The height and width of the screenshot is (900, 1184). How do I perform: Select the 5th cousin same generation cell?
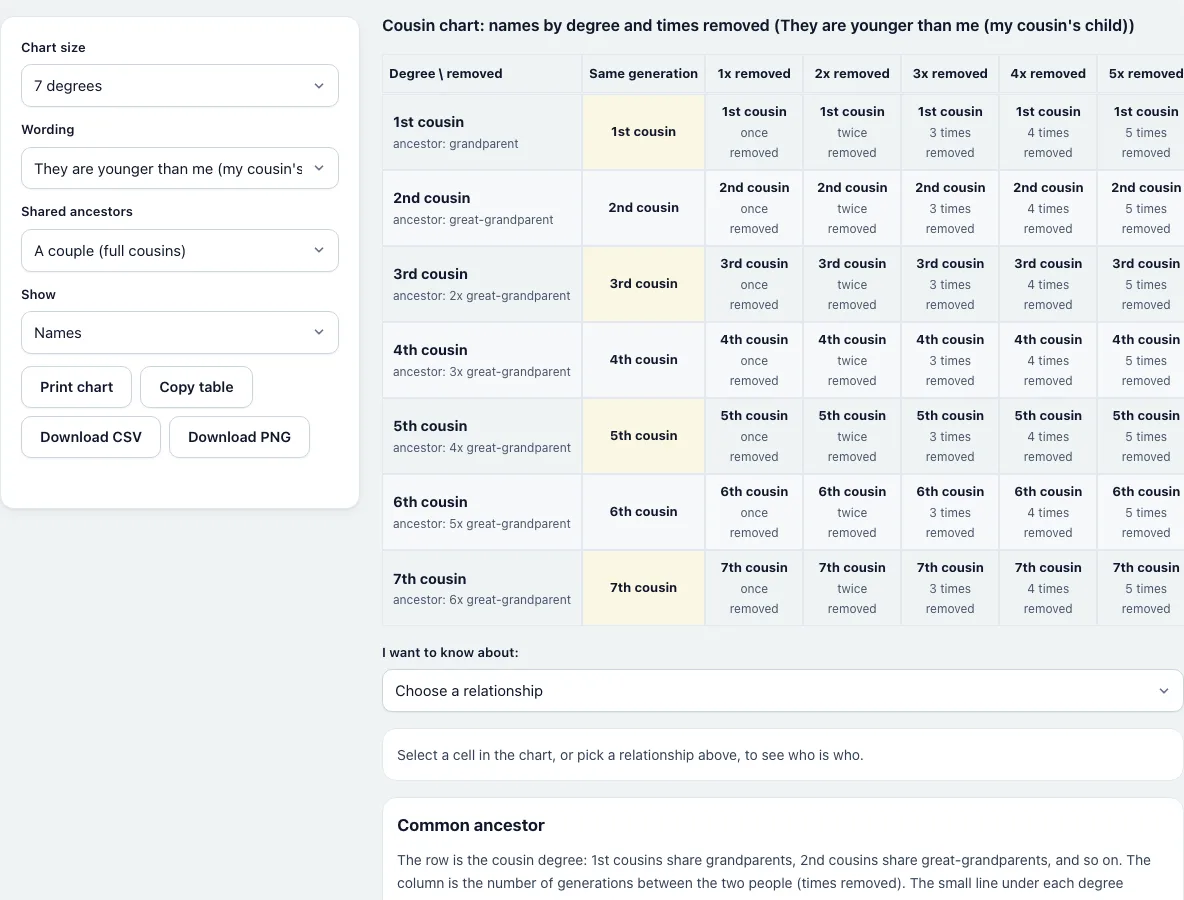point(643,436)
